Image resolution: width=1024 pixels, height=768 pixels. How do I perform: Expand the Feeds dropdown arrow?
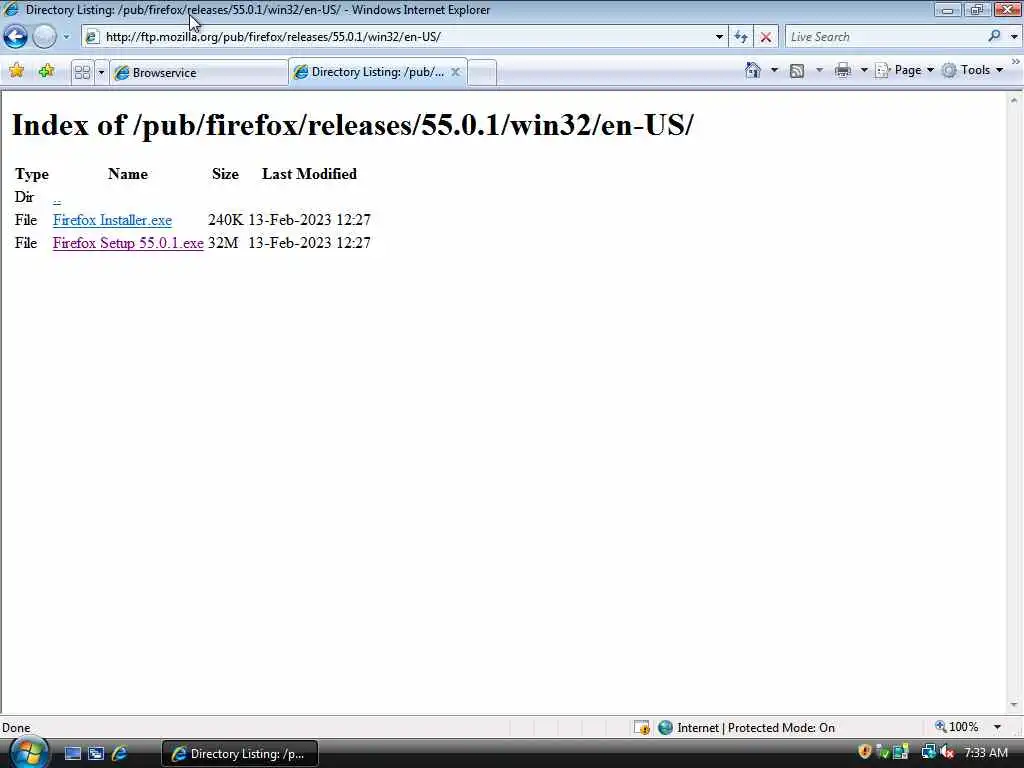[820, 70]
